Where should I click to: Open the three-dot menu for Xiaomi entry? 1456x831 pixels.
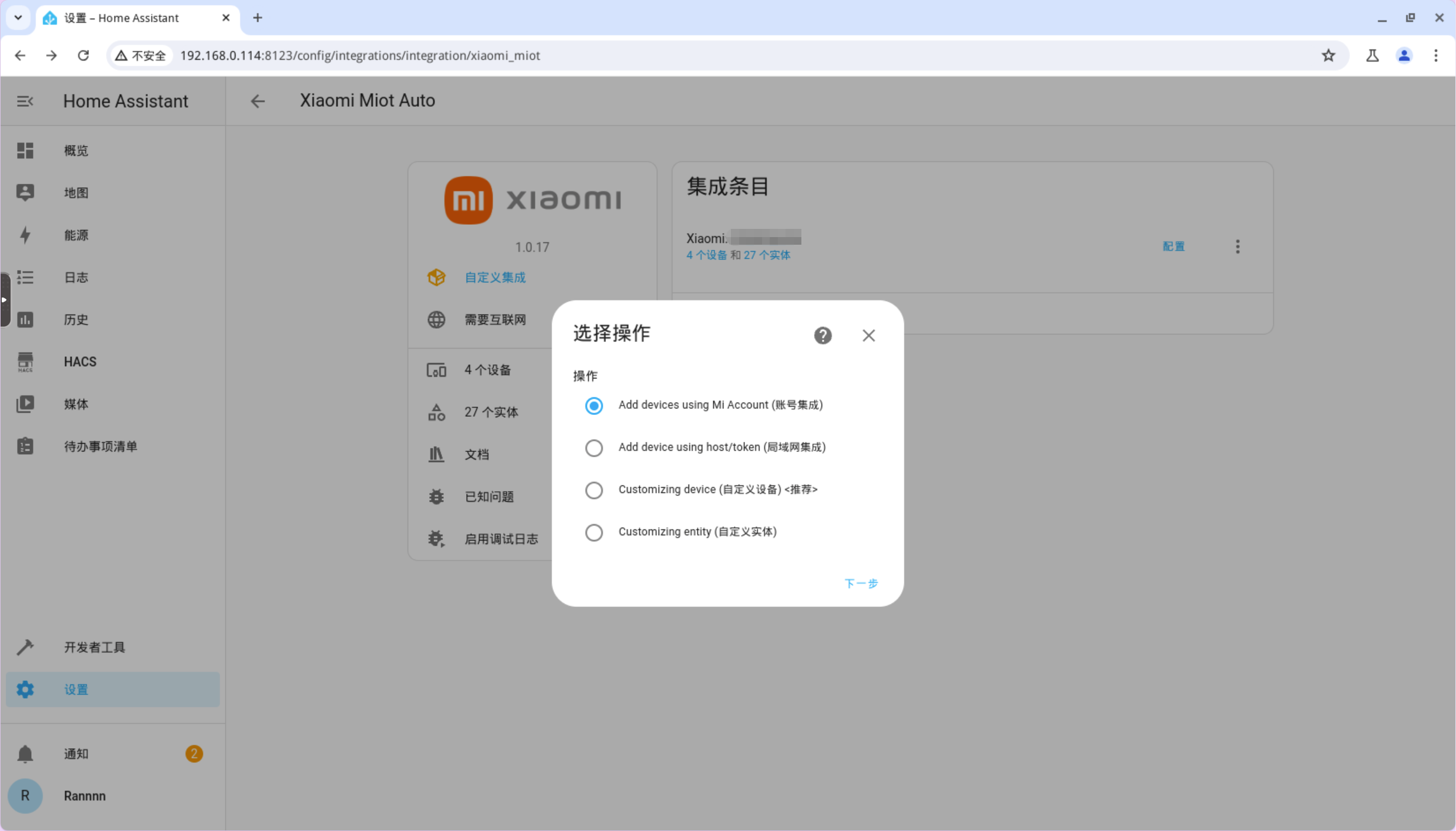click(1238, 246)
